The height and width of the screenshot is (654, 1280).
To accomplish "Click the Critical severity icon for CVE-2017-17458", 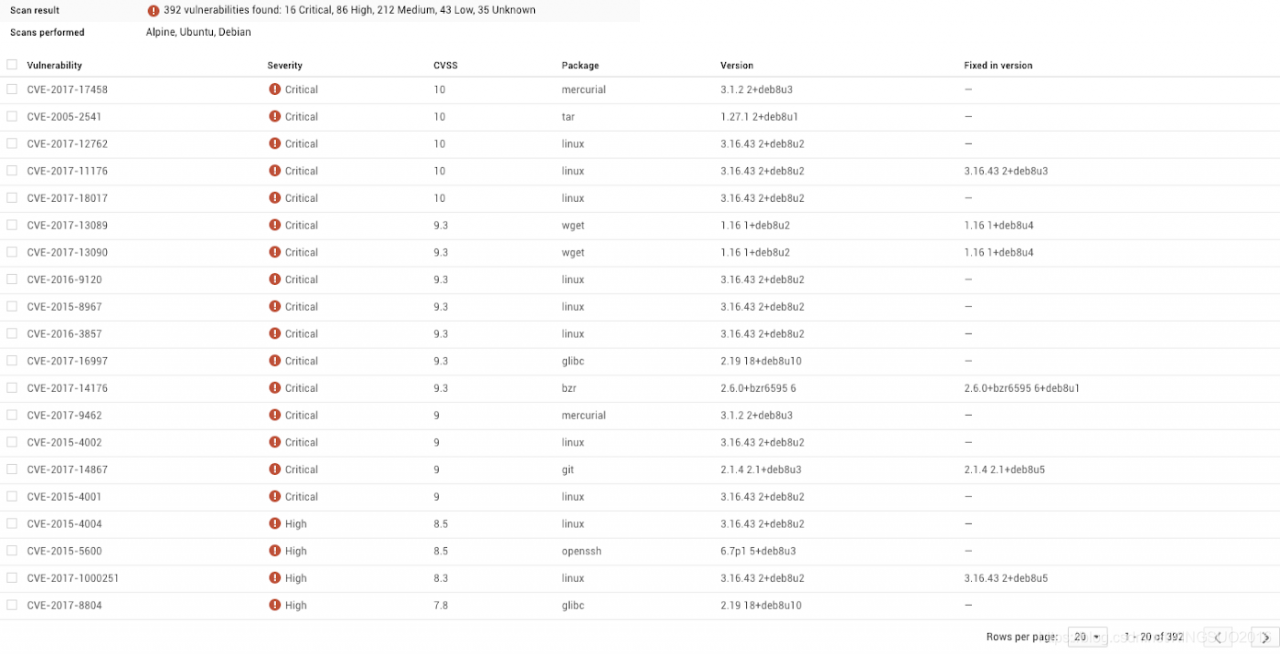I will pyautogui.click(x=275, y=90).
